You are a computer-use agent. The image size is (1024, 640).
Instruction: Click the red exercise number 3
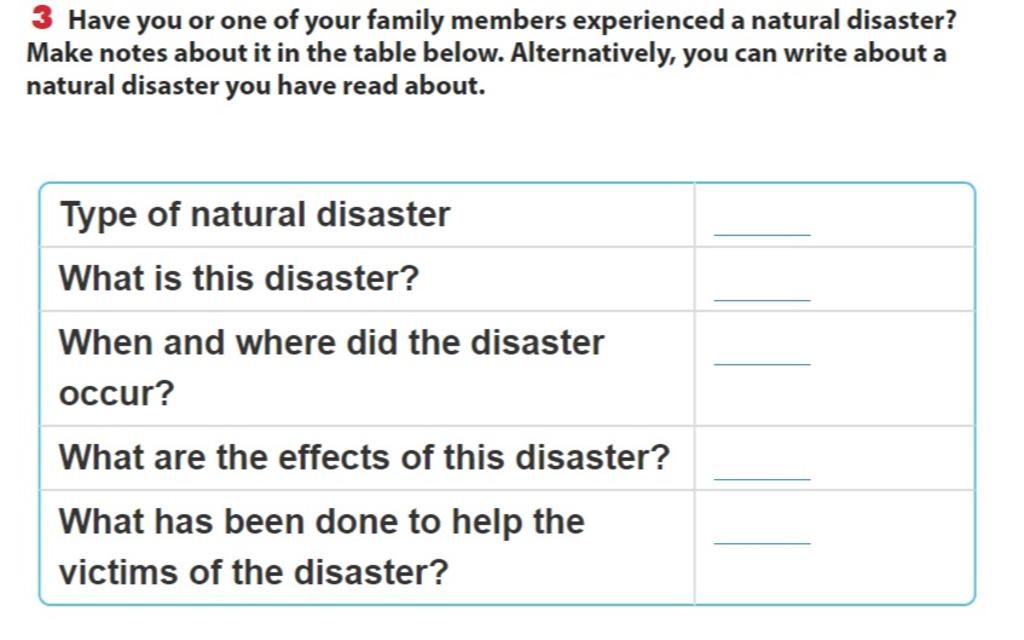41,19
